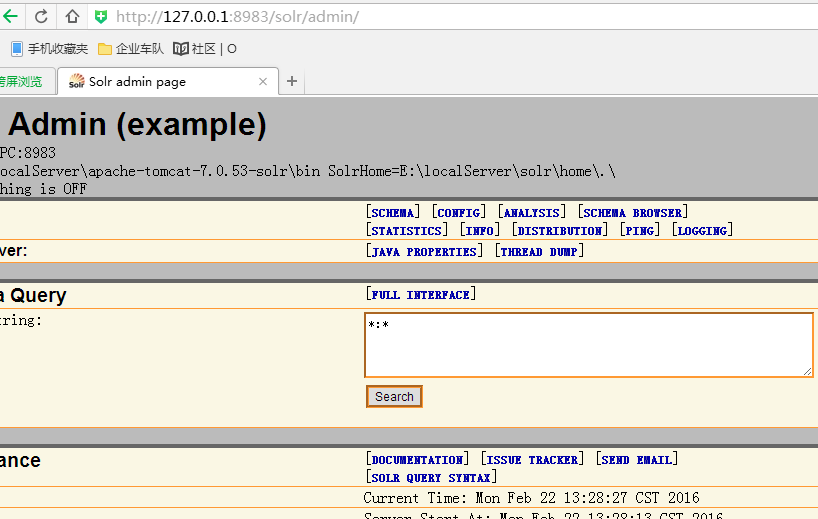
Task: Open the SCHEMA BROWSER link
Action: coord(632,213)
